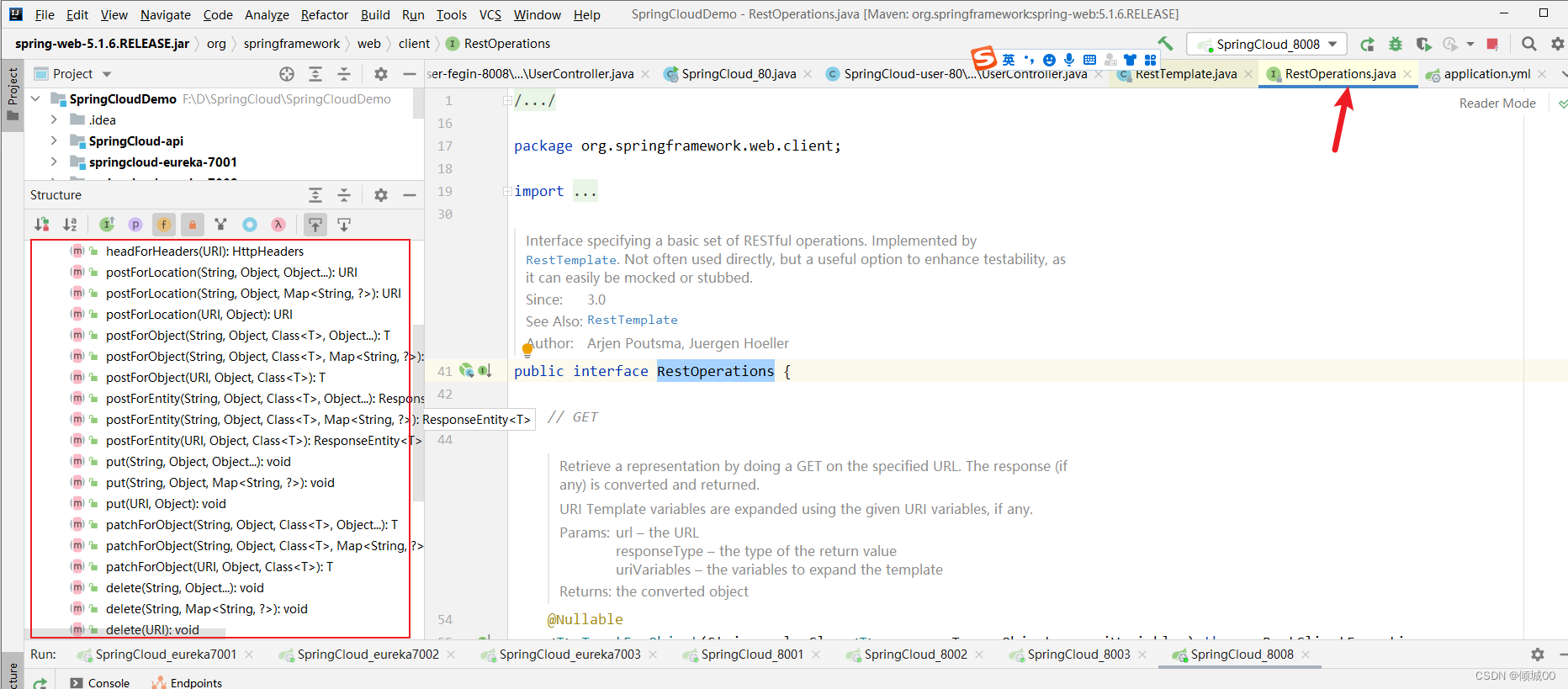Expand all in the Structure panel
1568x689 pixels.
[x=315, y=195]
